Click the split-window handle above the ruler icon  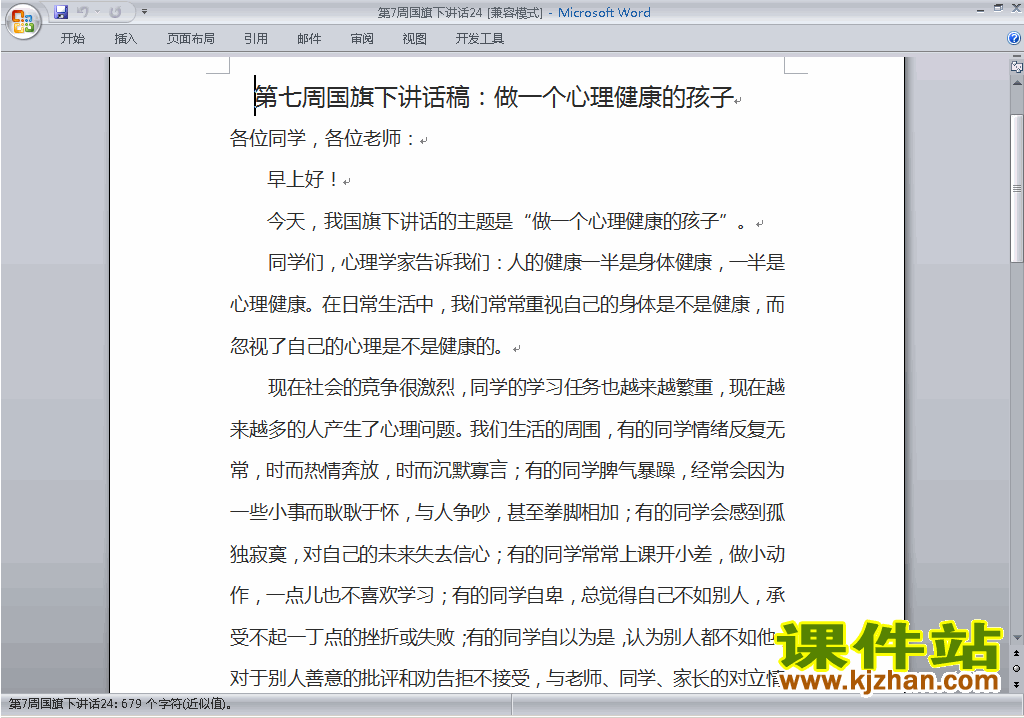1017,57
